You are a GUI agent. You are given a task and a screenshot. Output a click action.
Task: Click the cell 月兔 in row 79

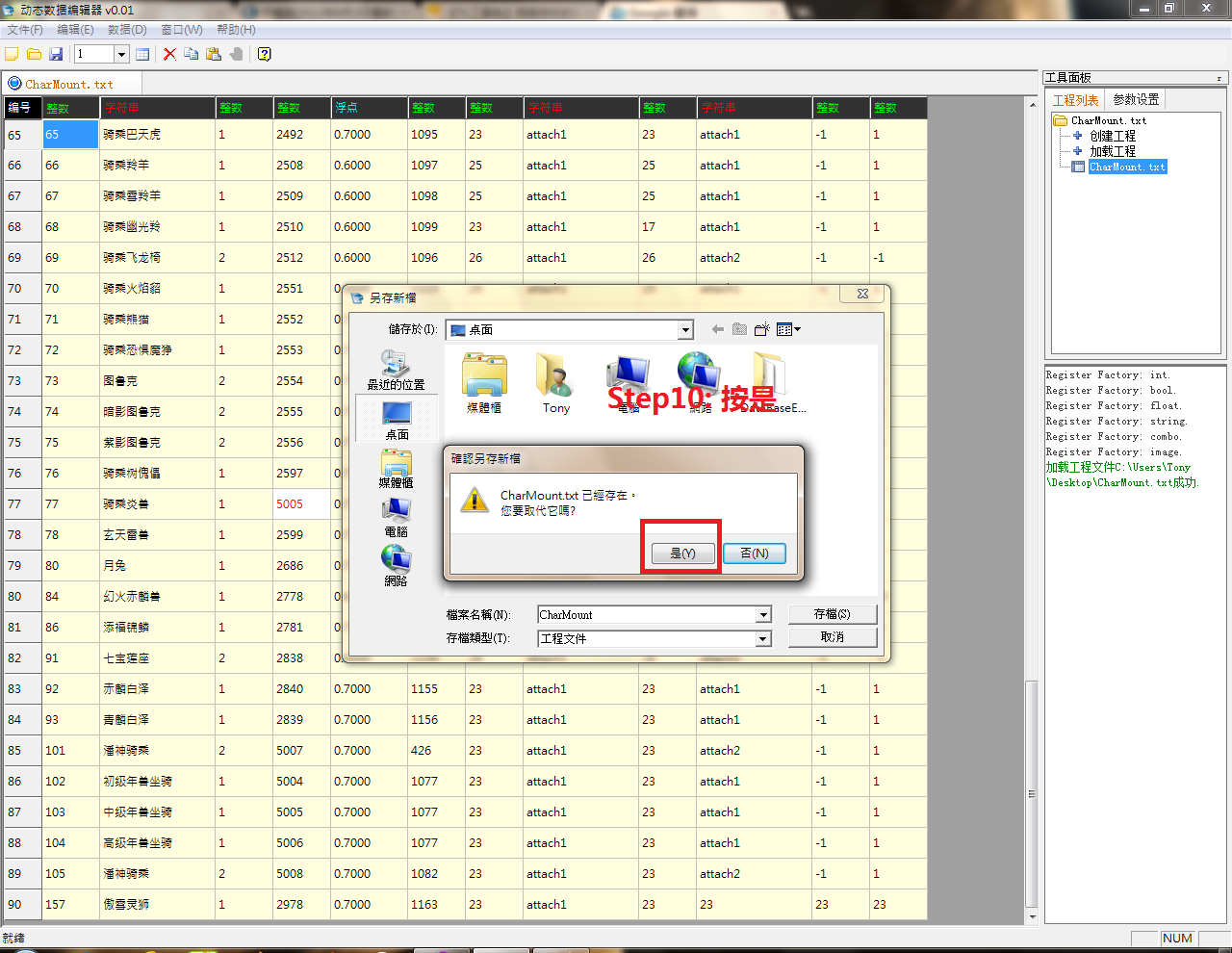[x=157, y=566]
